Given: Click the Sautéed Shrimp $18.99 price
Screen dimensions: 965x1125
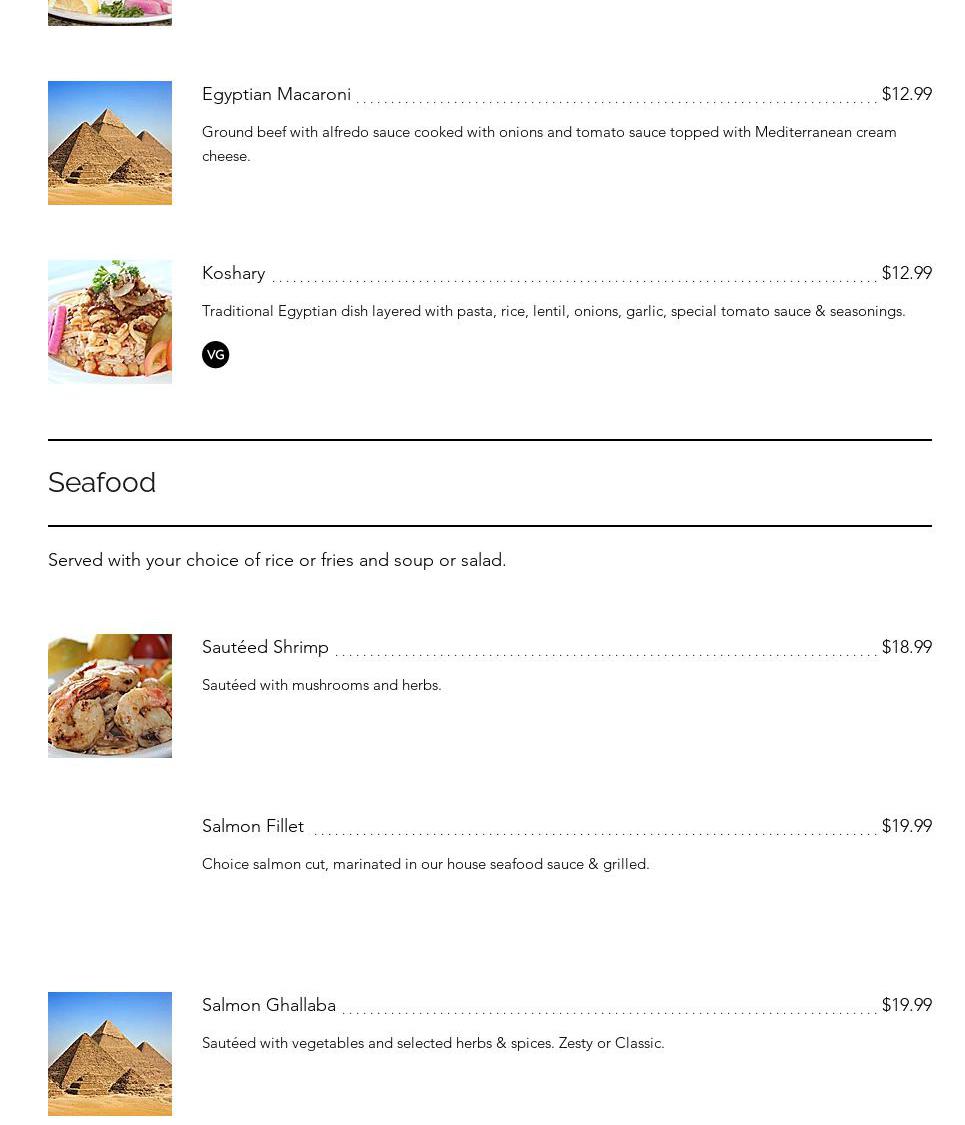Looking at the screenshot, I should pyautogui.click(x=906, y=647).
